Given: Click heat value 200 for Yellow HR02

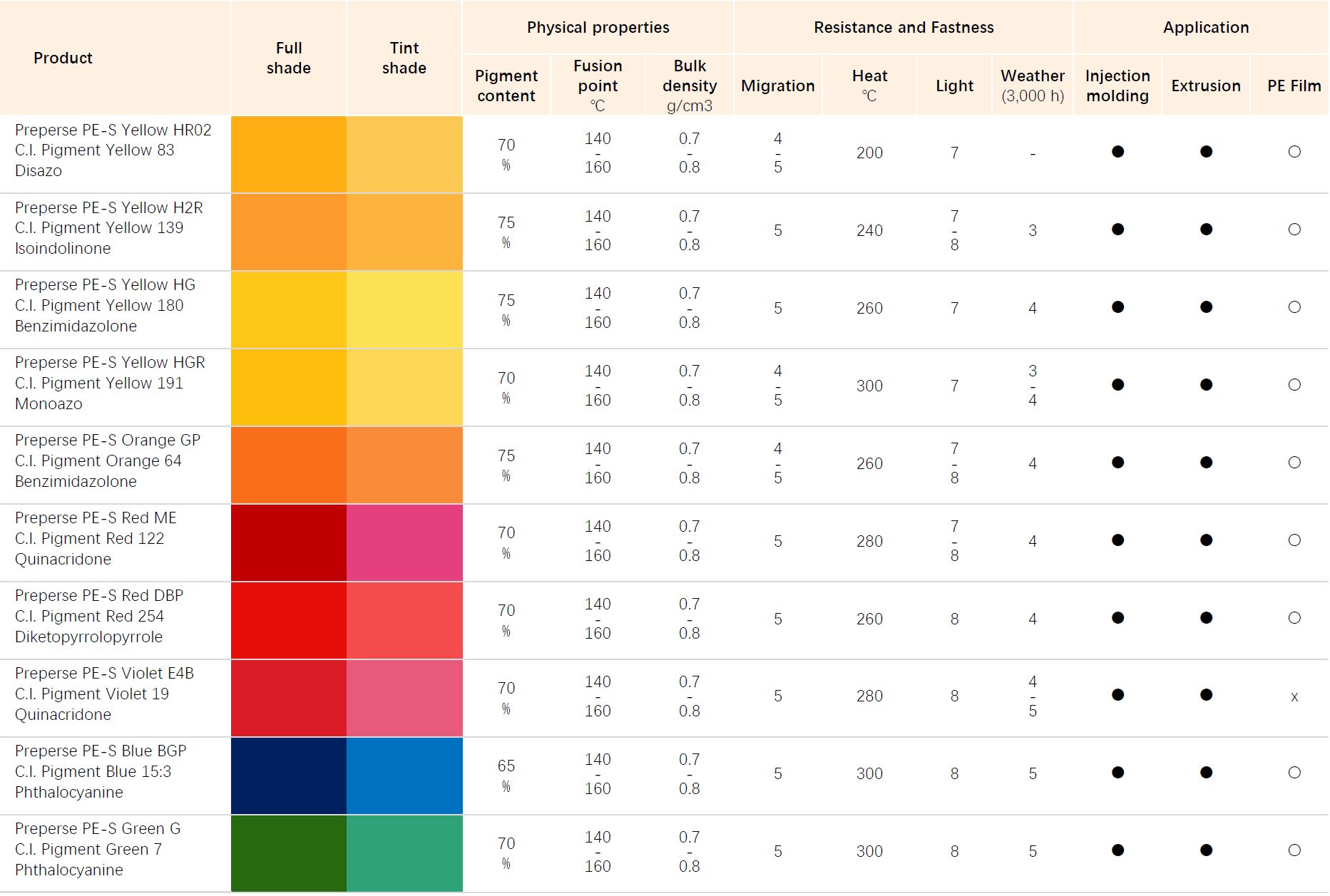Looking at the screenshot, I should [x=869, y=153].
